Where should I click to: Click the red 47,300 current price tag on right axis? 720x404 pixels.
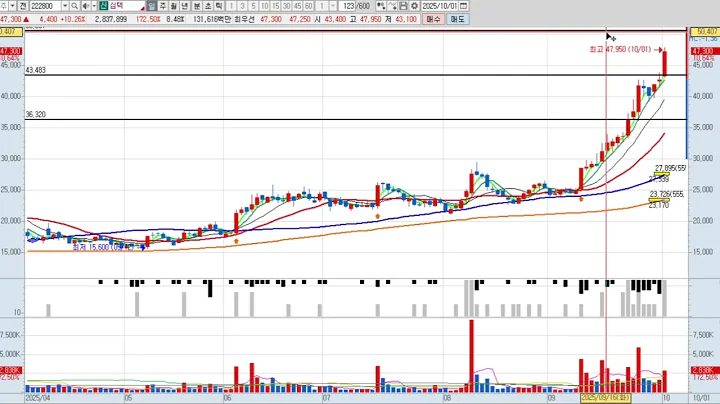[x=703, y=51]
